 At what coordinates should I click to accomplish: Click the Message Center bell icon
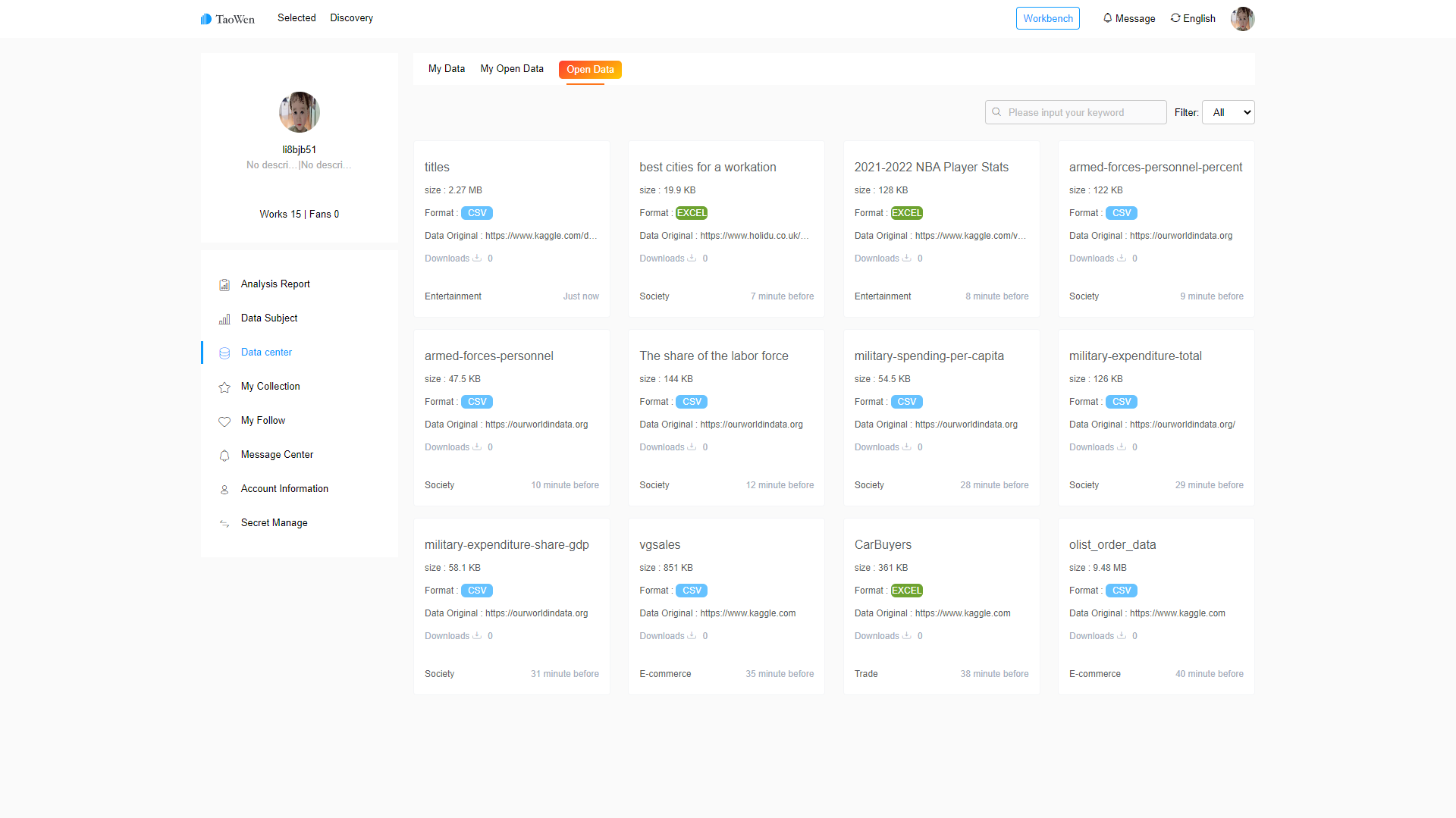coord(224,456)
